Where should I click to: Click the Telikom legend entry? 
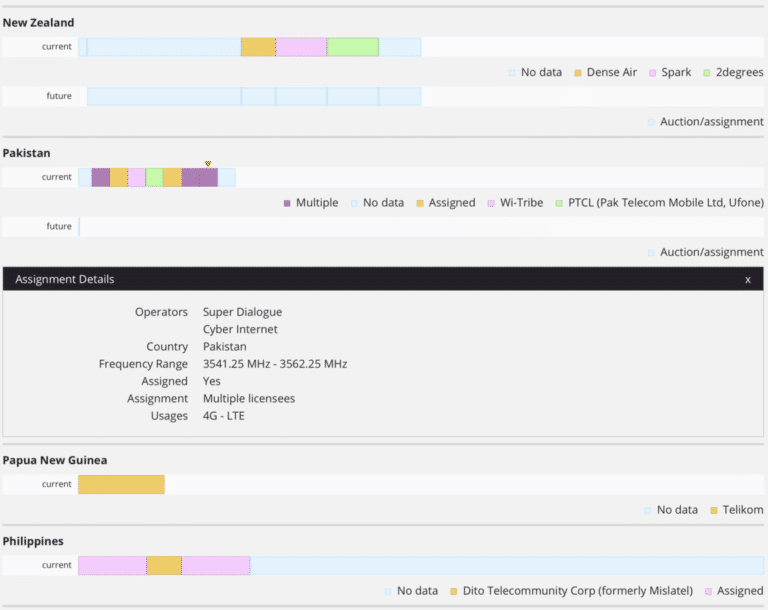pyautogui.click(x=737, y=510)
